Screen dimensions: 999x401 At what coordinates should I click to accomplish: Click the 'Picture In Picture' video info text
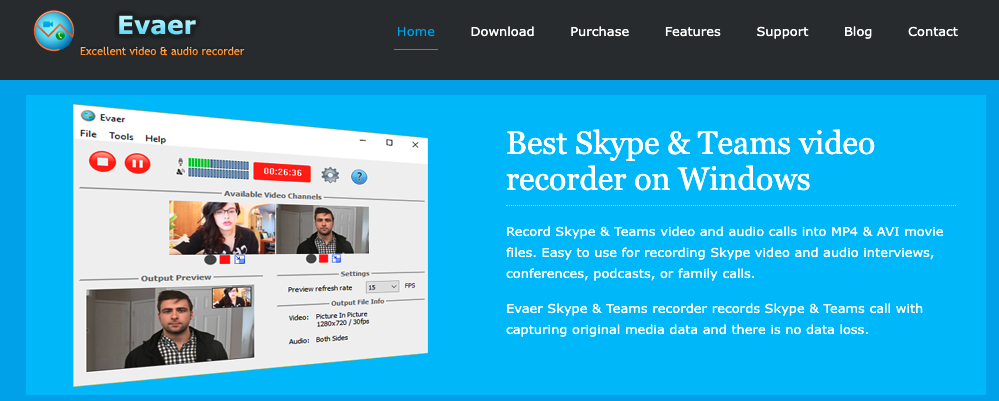click(x=342, y=315)
